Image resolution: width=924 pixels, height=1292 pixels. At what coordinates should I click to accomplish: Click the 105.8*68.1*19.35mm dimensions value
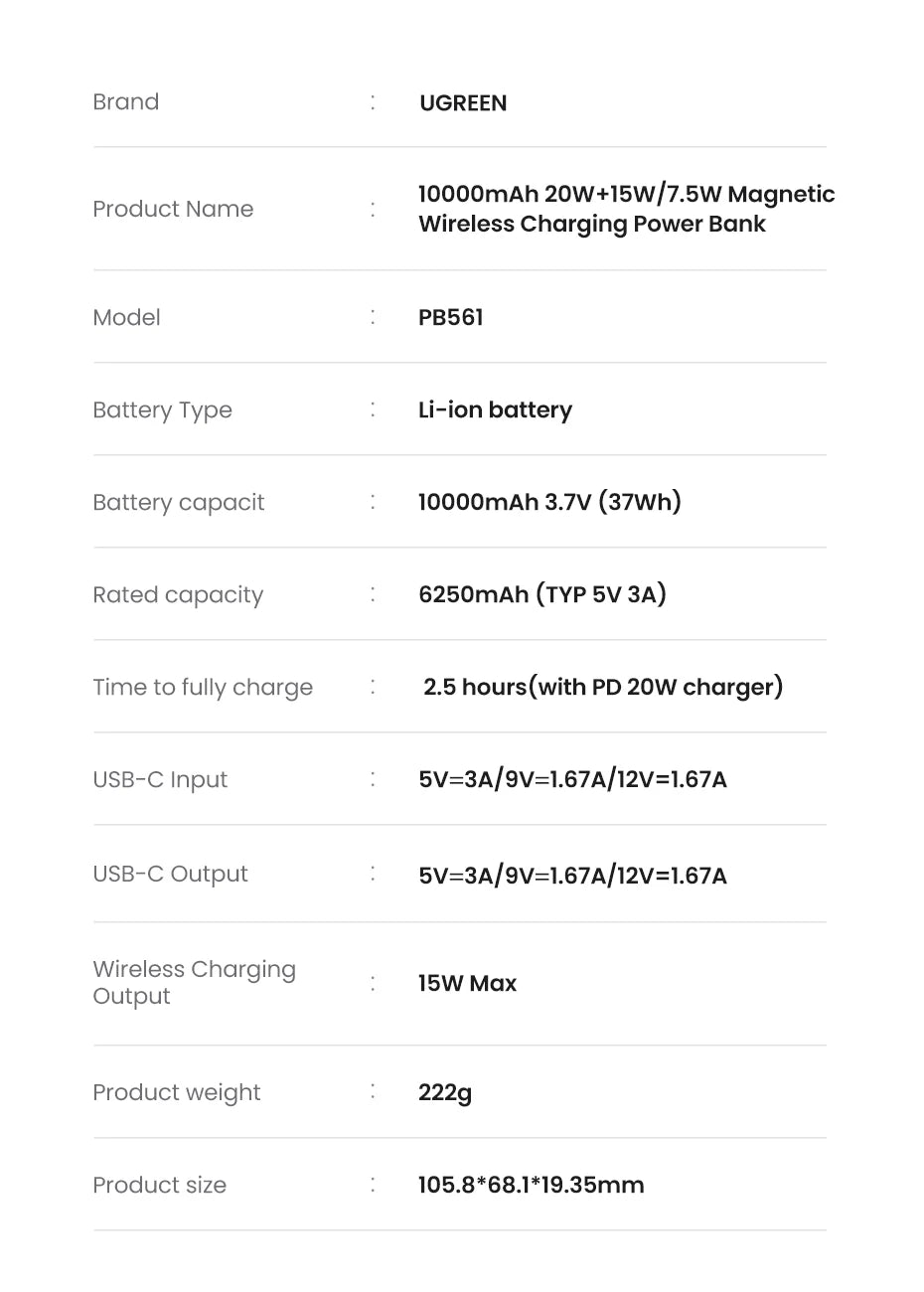point(531,1186)
